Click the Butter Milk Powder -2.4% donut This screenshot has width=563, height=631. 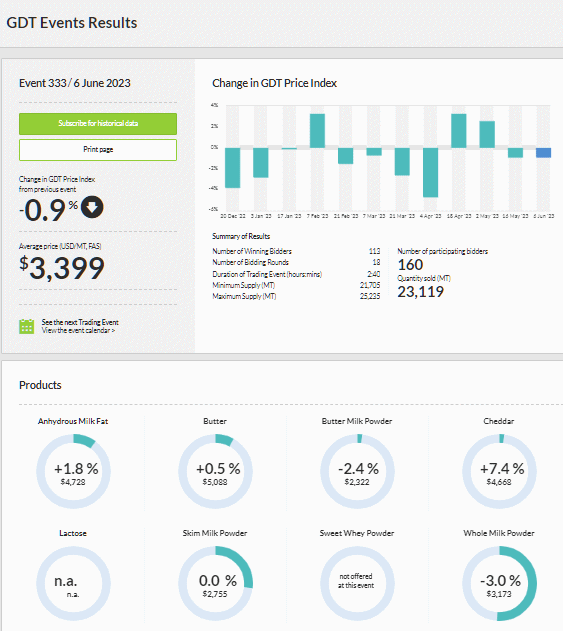[x=357, y=471]
